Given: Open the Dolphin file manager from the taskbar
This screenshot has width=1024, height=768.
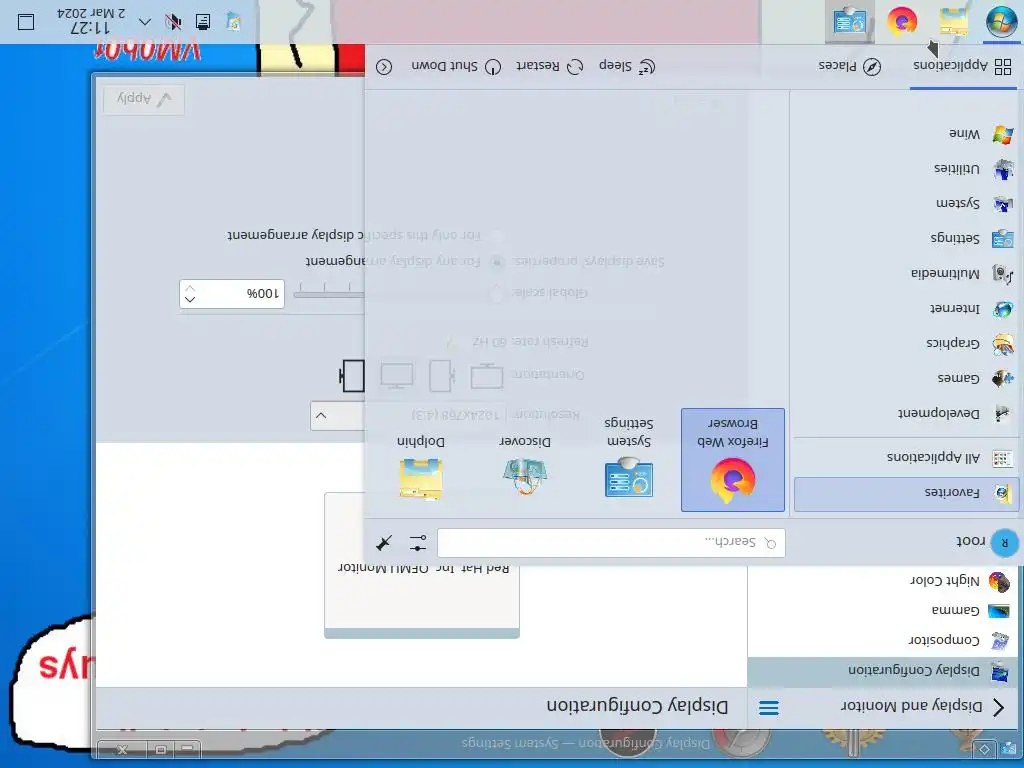Looking at the screenshot, I should tap(953, 22).
